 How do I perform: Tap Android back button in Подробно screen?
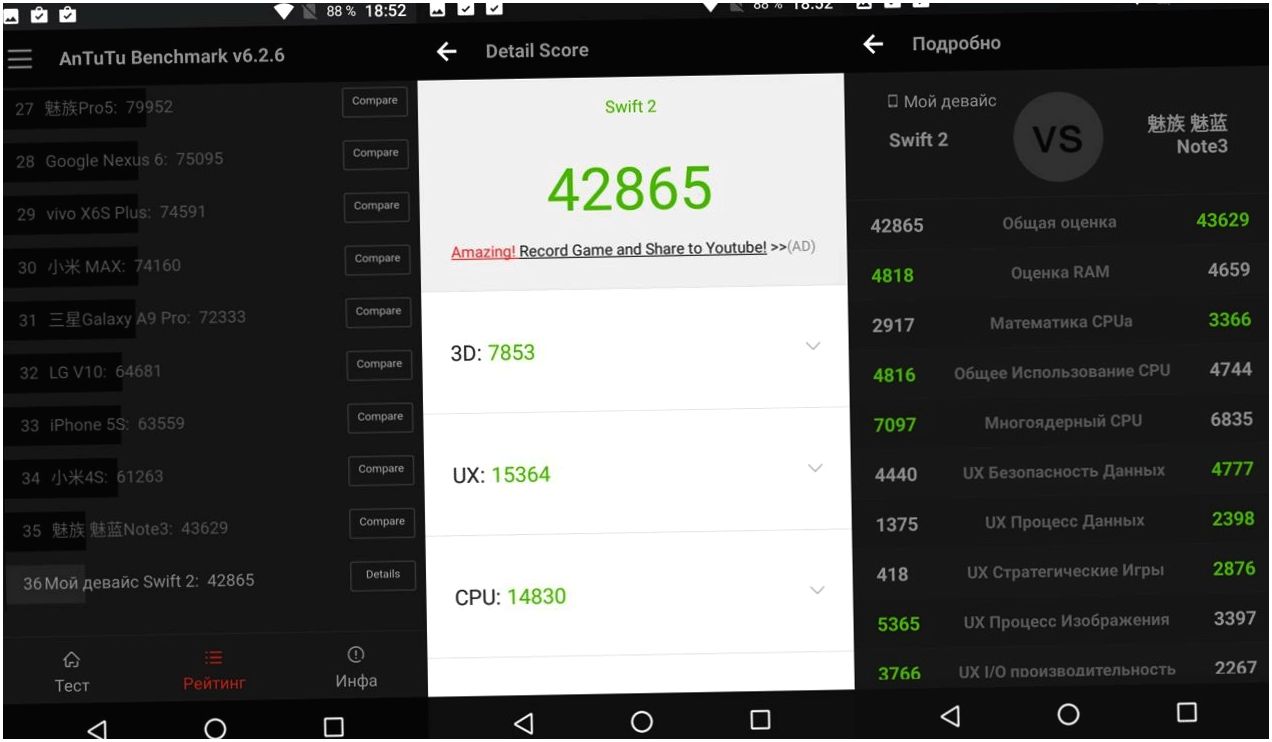(x=950, y=715)
